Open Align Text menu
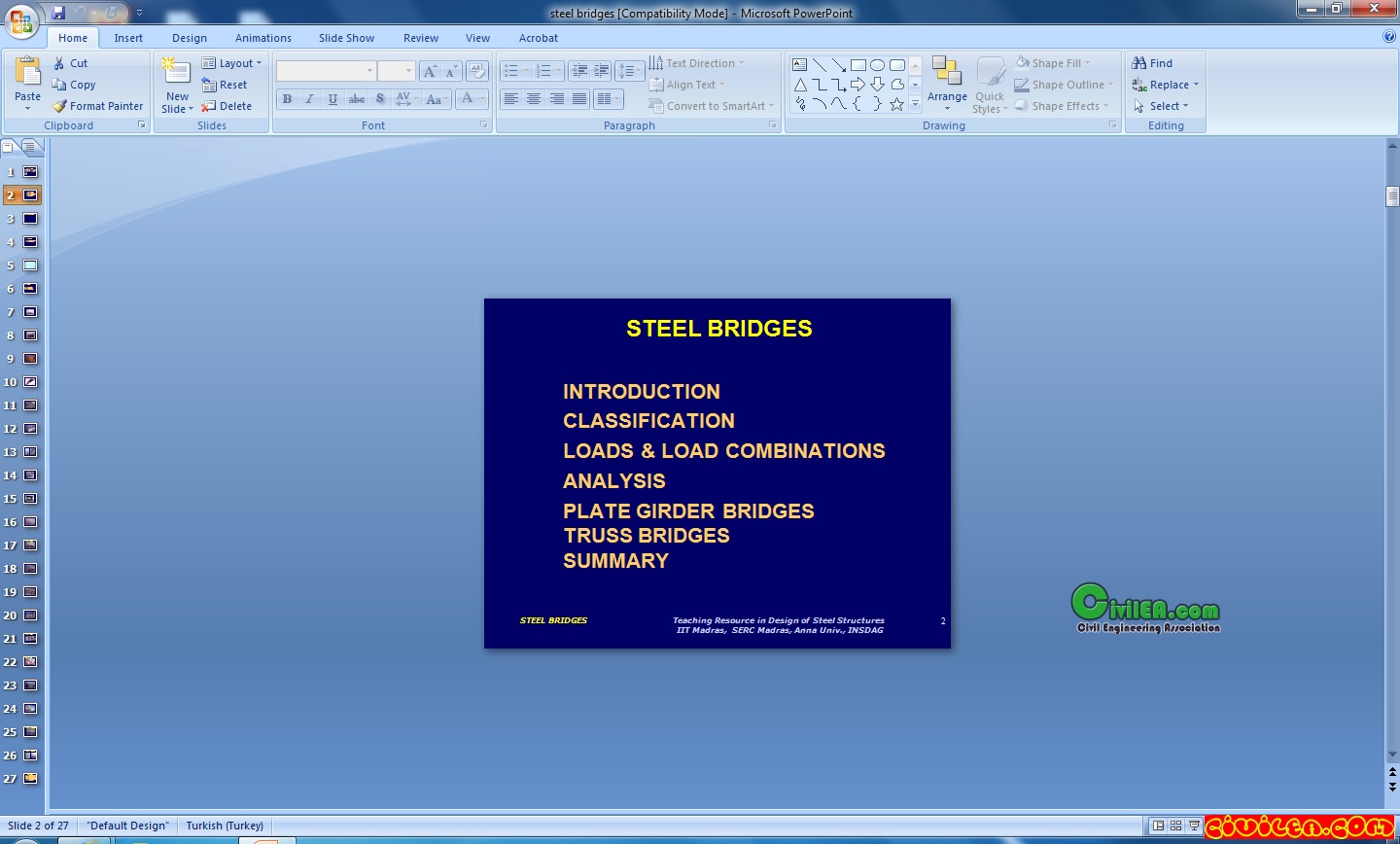Image resolution: width=1400 pixels, height=844 pixels. point(687,85)
